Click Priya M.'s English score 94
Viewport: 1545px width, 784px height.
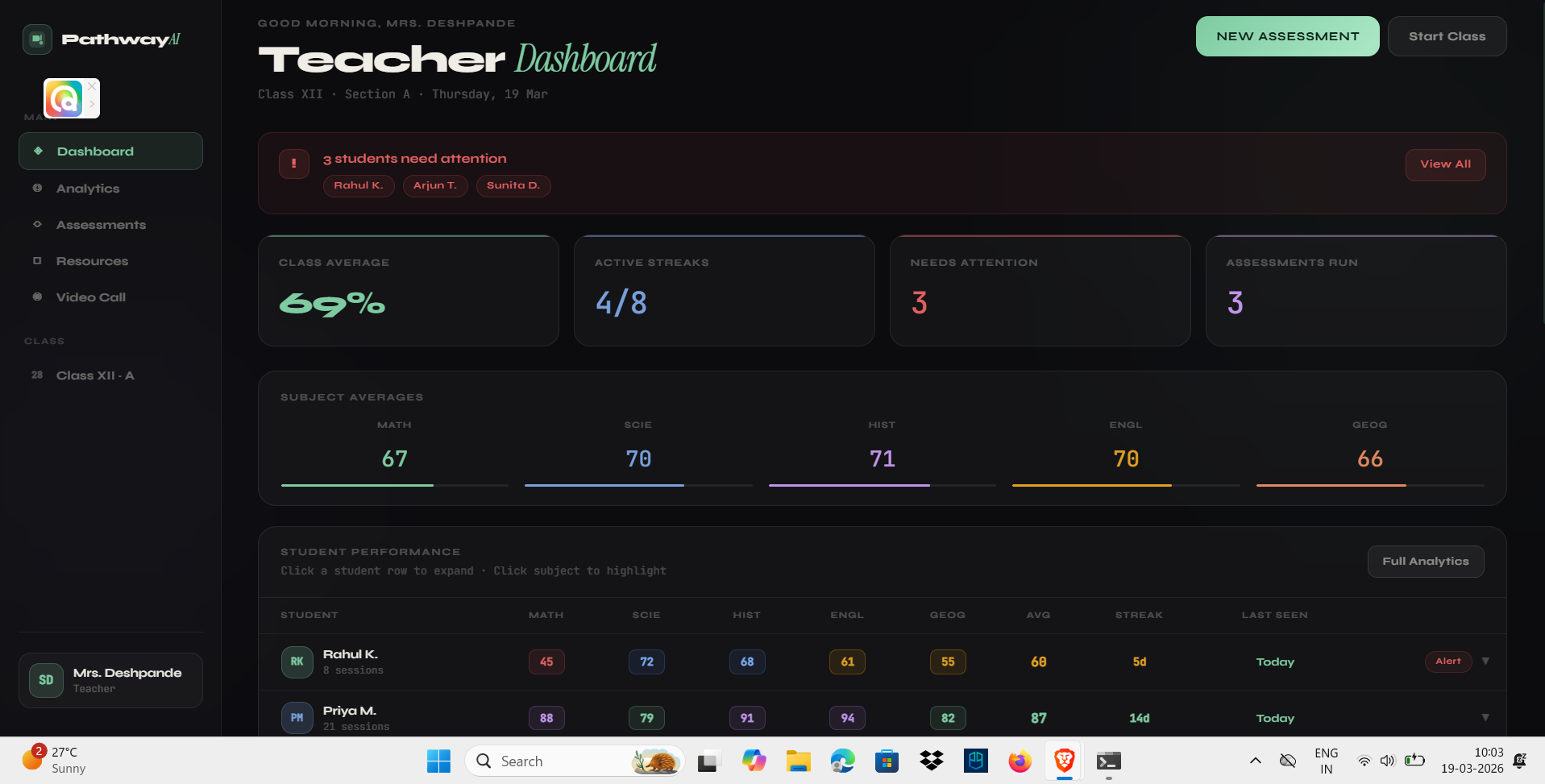(x=847, y=718)
